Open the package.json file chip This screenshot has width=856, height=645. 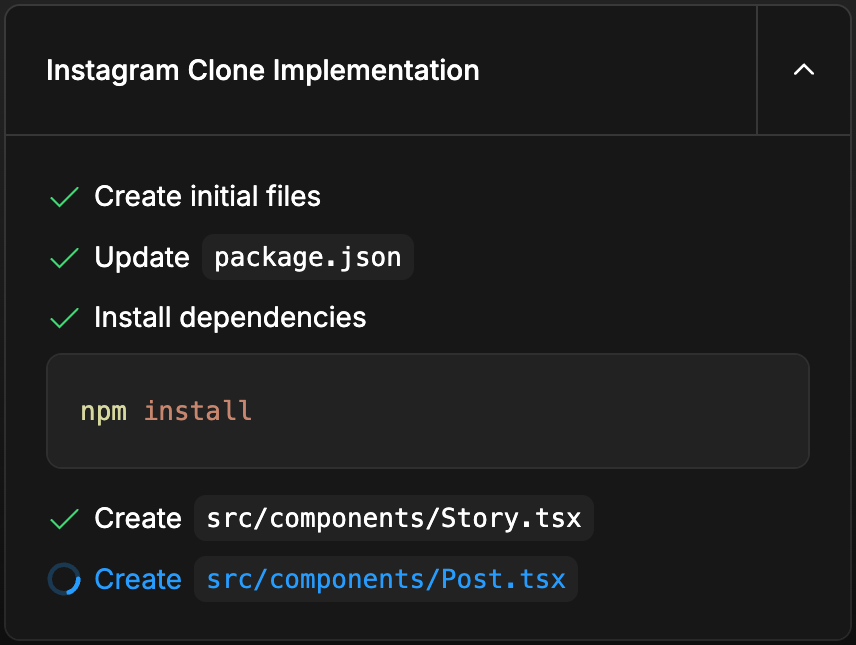coord(308,257)
